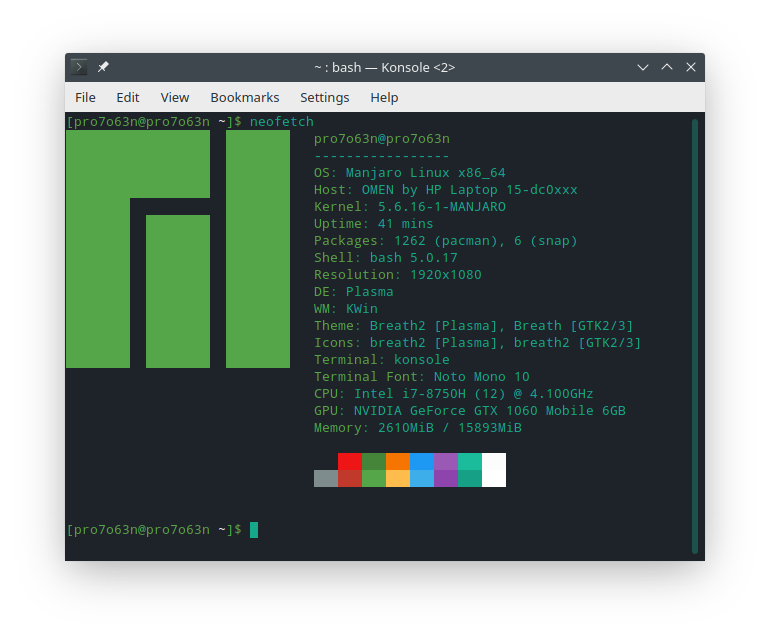Click the 'Memory: 2610MiB / 15893MiB' line
This screenshot has height=638, width=770.
click(417, 428)
